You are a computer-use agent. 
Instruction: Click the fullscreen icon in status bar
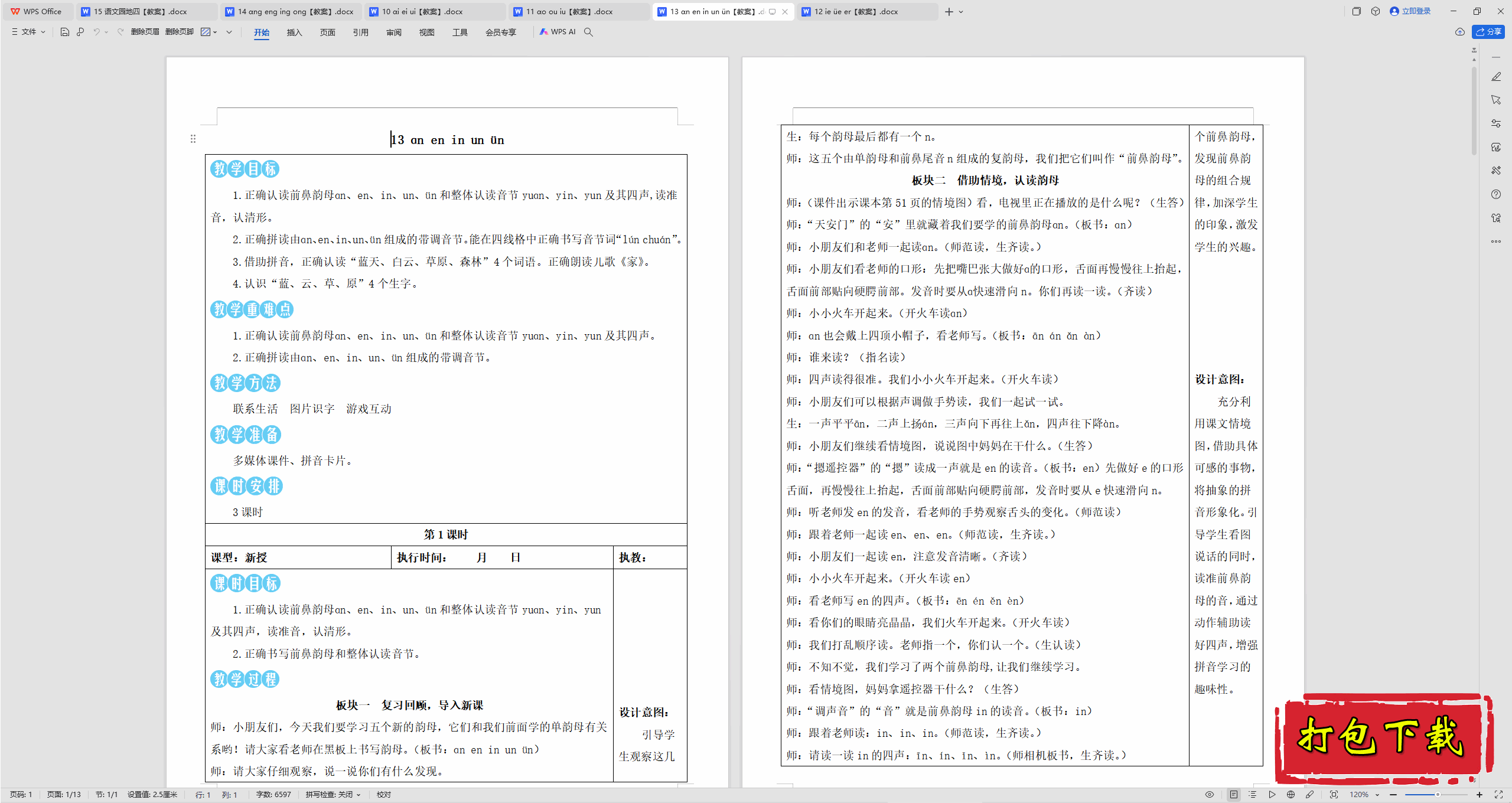pyautogui.click(x=1498, y=795)
